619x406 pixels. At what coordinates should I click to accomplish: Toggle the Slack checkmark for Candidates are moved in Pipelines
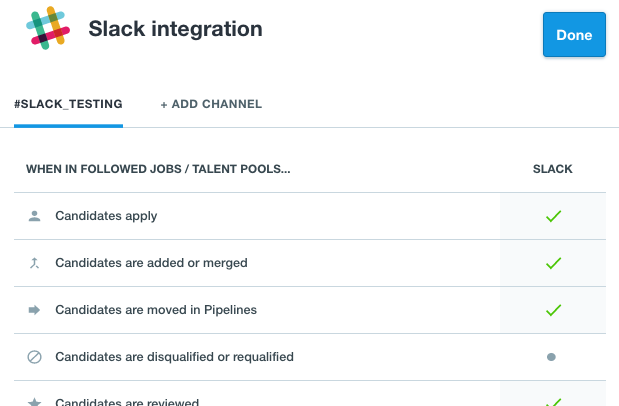point(553,310)
